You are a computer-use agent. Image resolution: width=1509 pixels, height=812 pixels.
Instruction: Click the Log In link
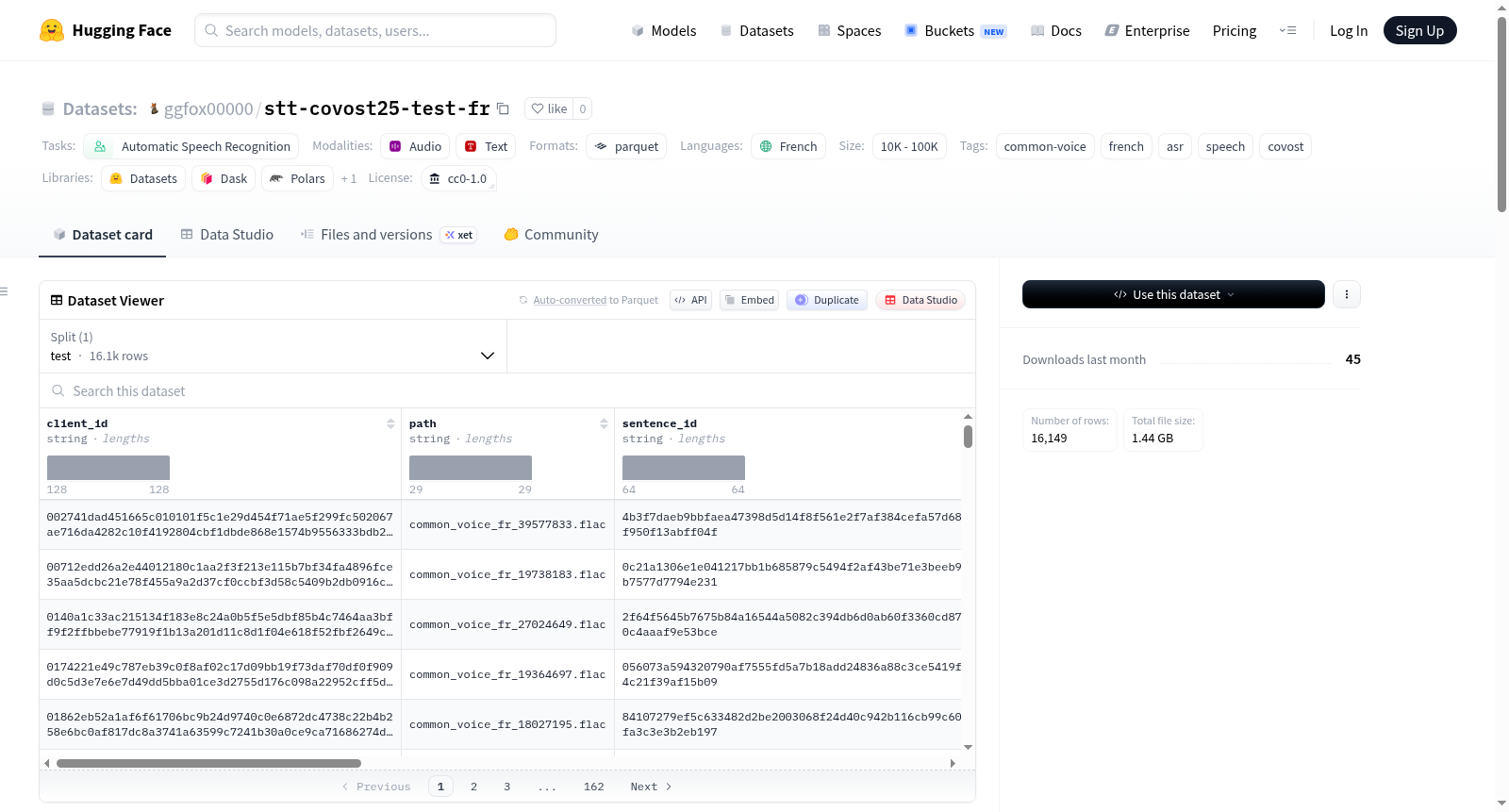[x=1349, y=30]
